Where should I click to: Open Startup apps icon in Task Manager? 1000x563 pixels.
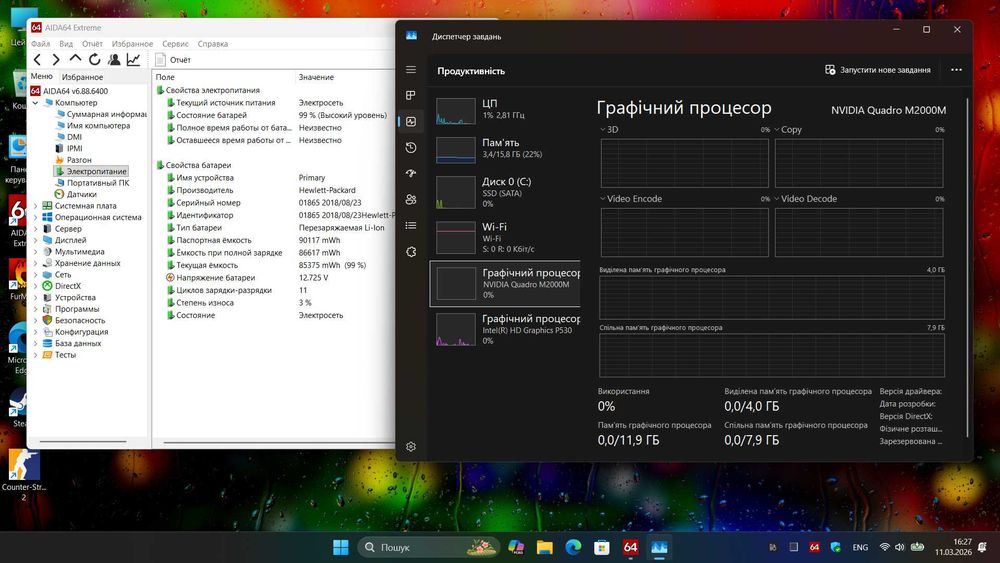[411, 173]
